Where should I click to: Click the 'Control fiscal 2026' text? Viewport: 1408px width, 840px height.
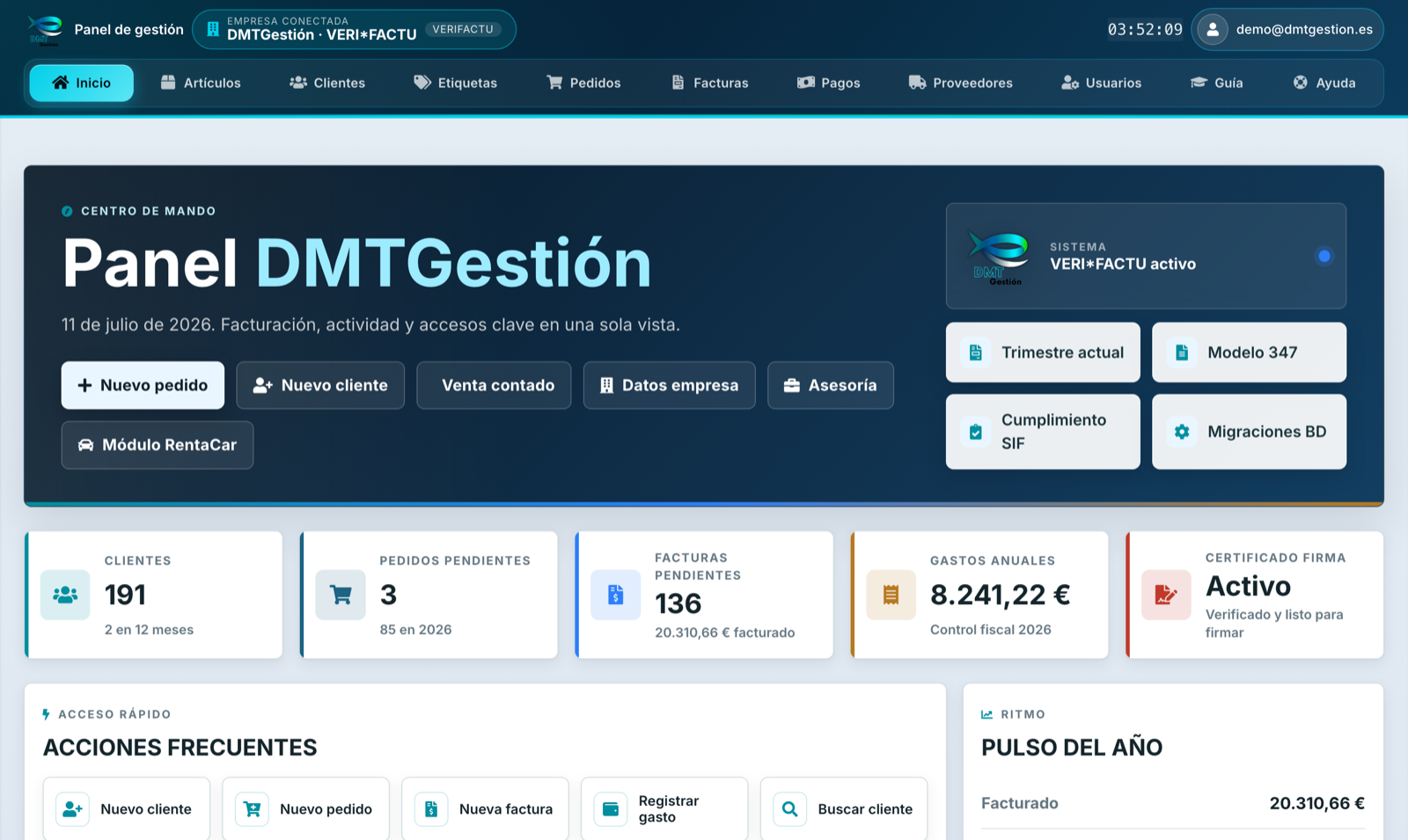(x=991, y=630)
